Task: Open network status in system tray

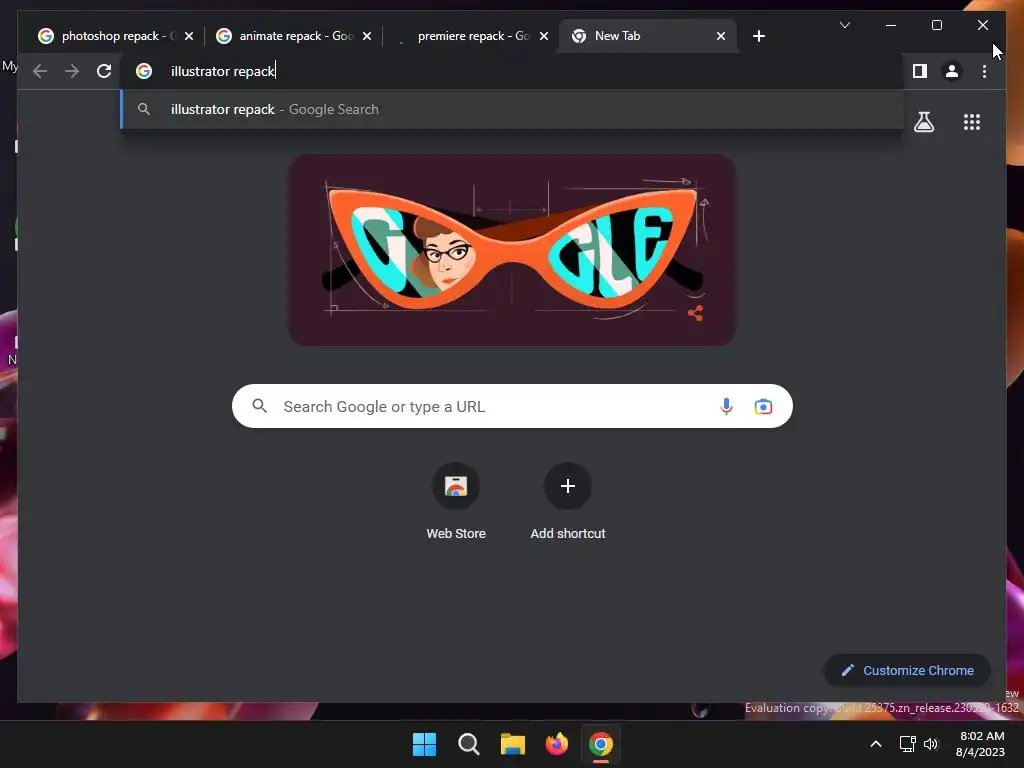Action: click(907, 744)
